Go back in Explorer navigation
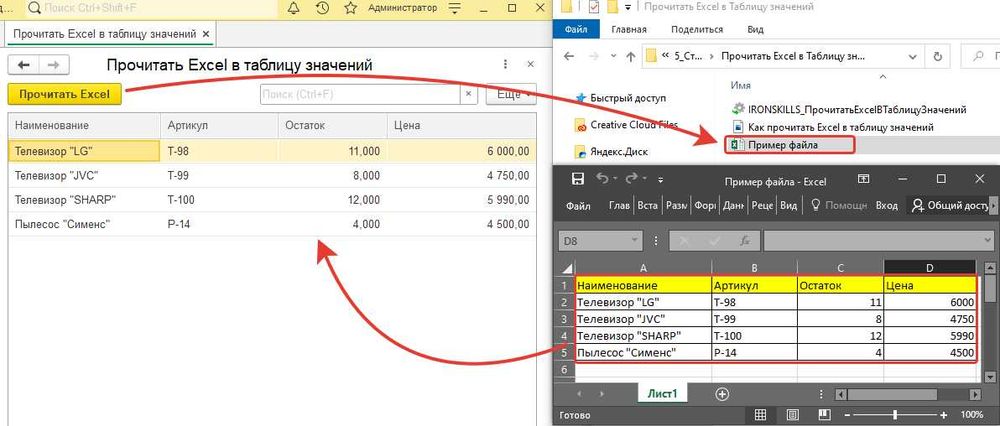 569,56
